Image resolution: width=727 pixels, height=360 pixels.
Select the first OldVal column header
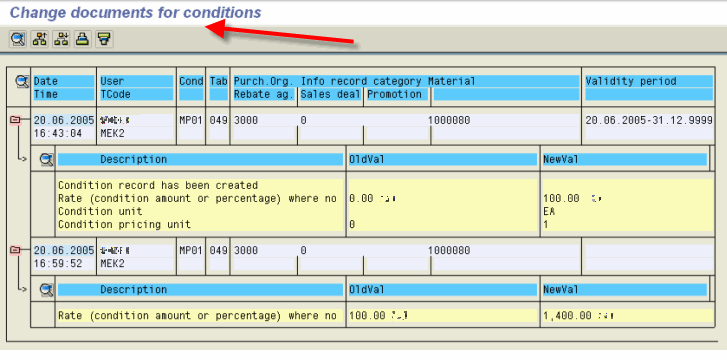click(x=443, y=160)
